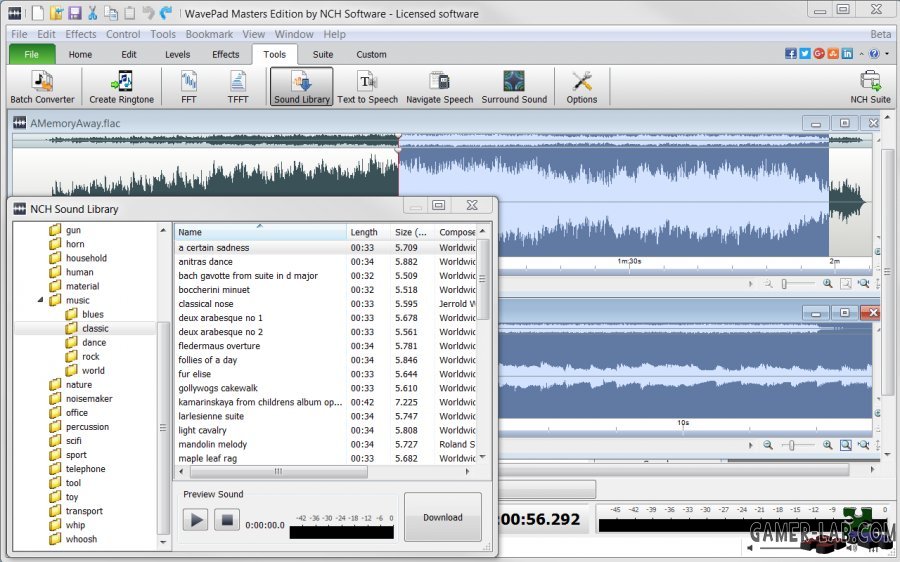
Task: Select the classic folder
Action: click(95, 328)
